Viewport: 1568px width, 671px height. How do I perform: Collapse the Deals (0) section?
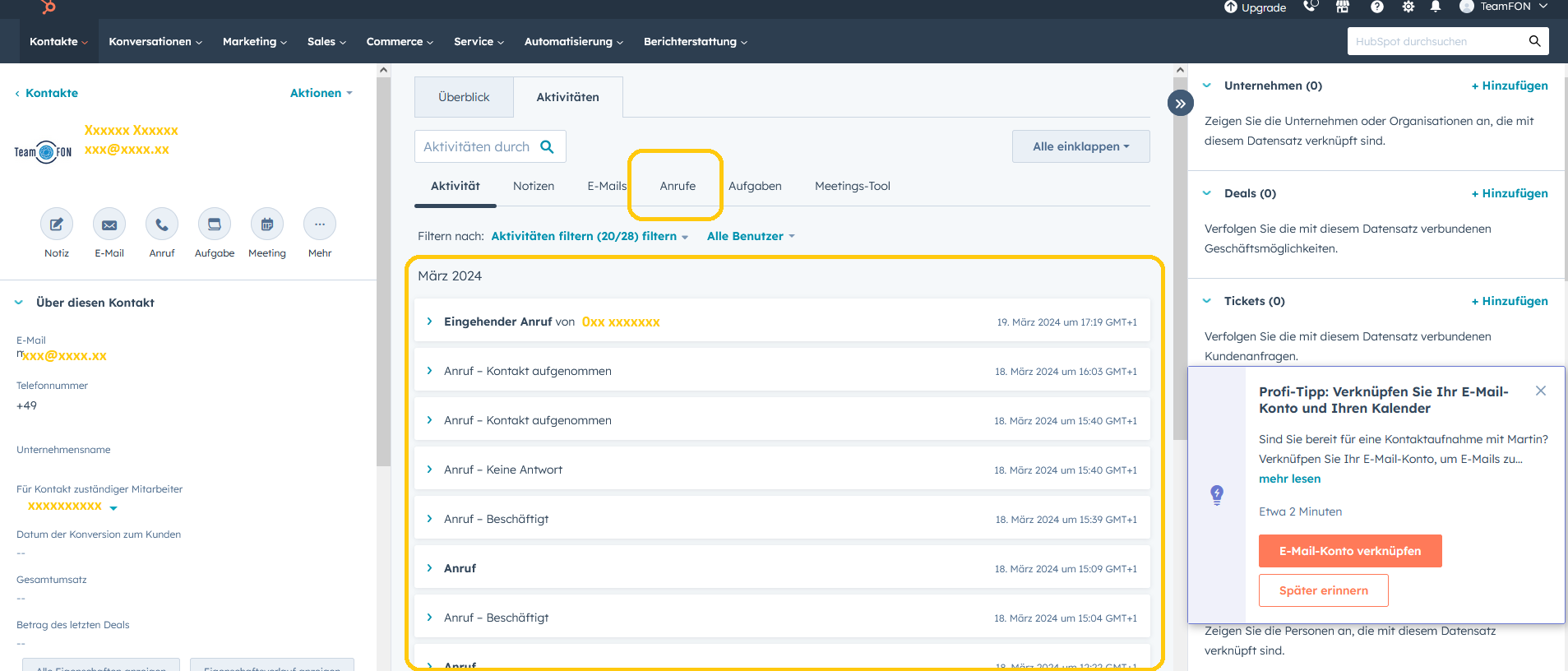pos(1207,193)
